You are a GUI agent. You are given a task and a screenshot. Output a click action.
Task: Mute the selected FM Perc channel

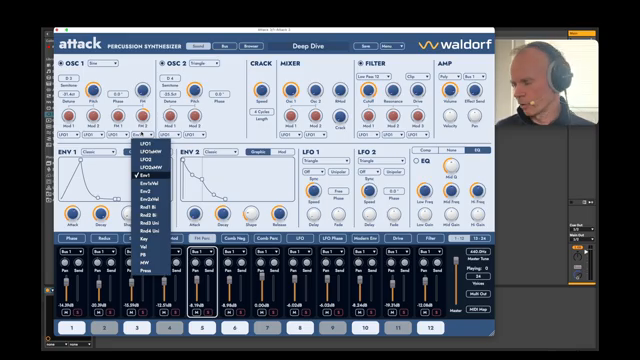tap(196, 312)
